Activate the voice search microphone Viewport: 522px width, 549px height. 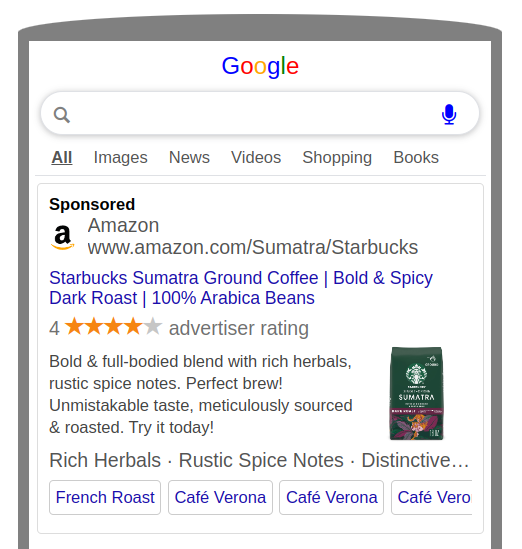pyautogui.click(x=449, y=114)
